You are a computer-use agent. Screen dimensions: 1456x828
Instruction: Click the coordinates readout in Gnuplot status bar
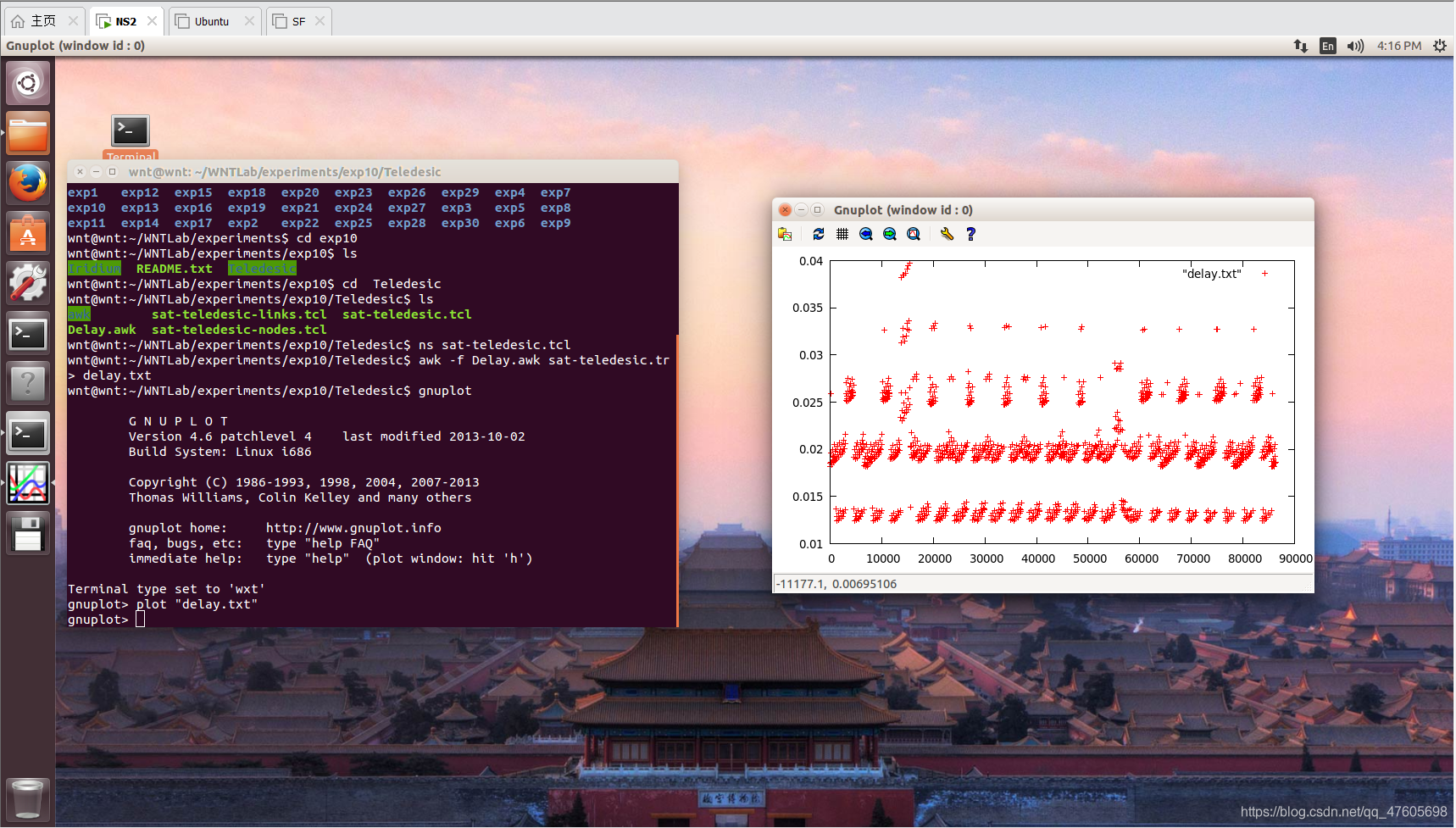(836, 584)
